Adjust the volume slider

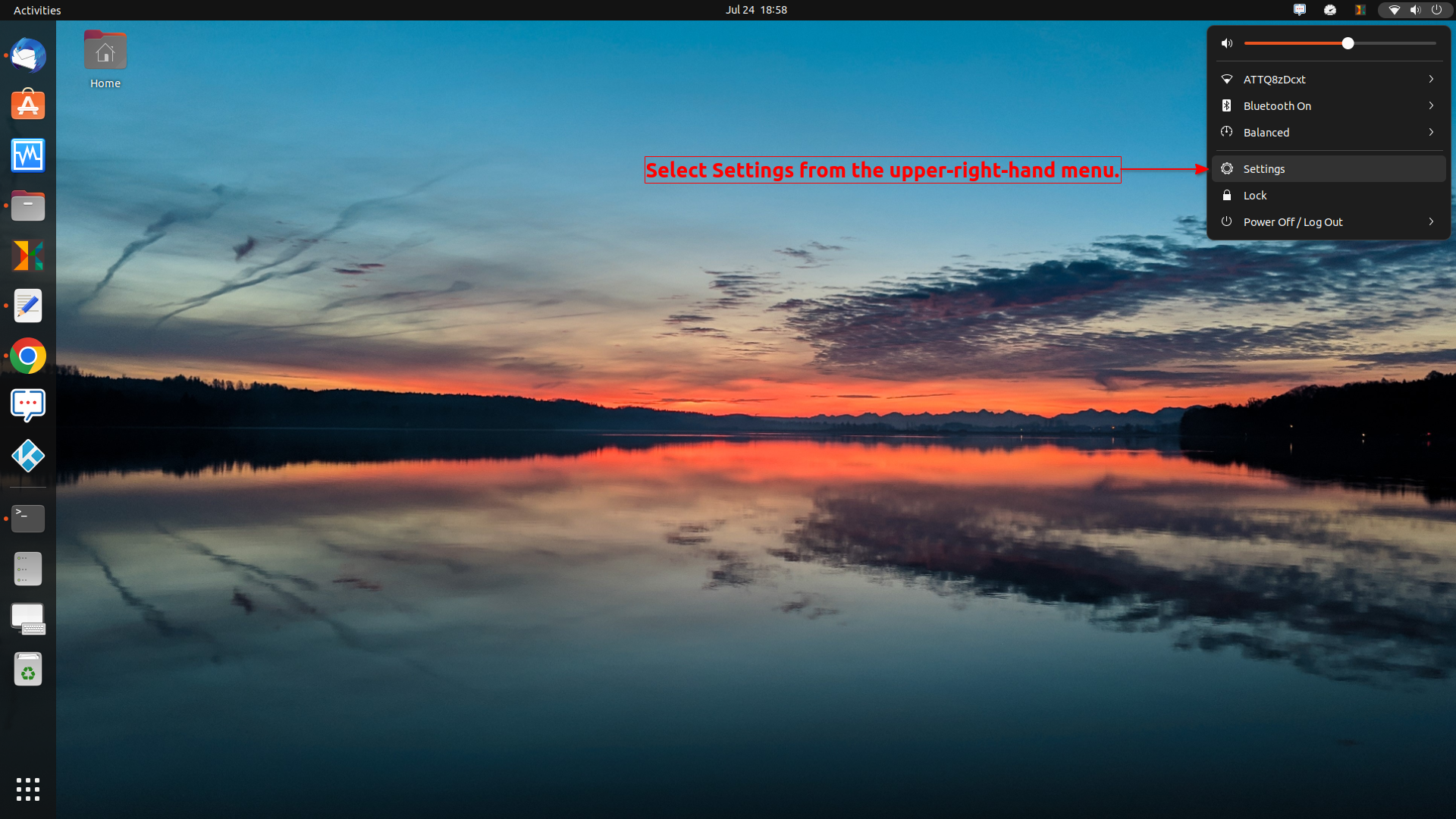(x=1346, y=43)
